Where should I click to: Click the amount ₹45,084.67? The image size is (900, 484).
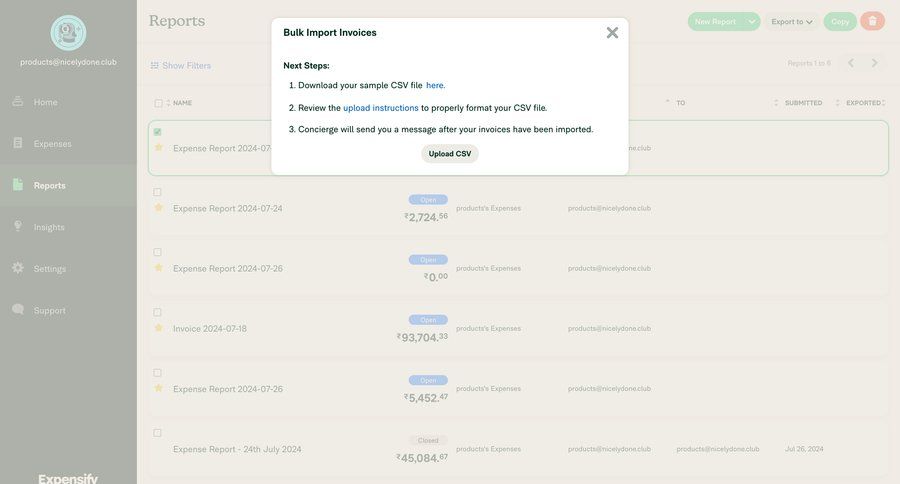click(422, 458)
